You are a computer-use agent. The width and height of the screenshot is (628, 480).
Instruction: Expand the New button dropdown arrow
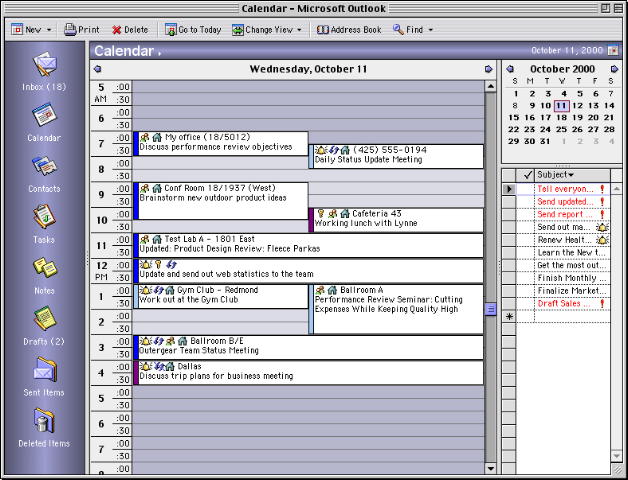point(49,30)
